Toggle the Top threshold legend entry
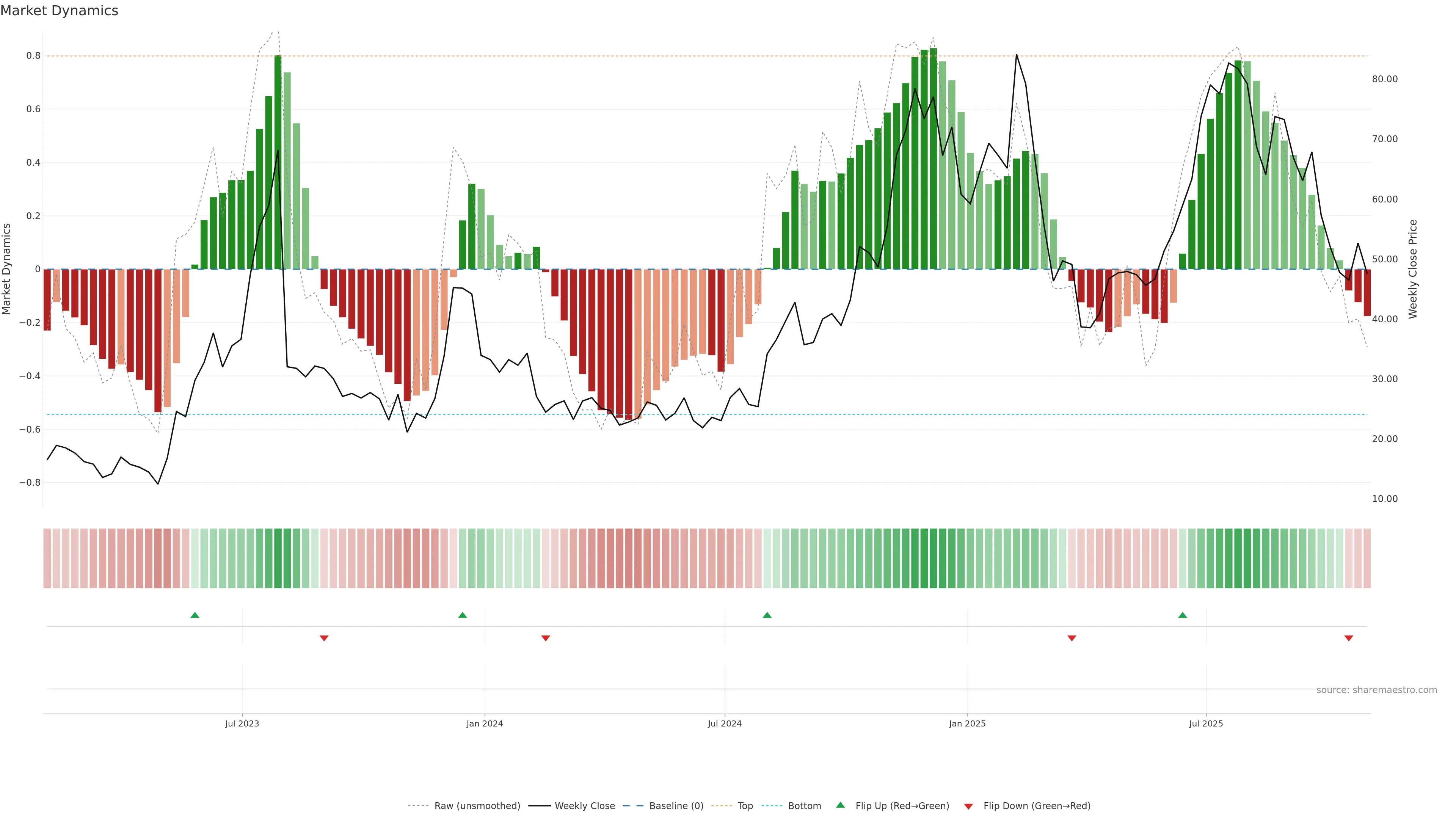The width and height of the screenshot is (1456, 819). click(745, 806)
